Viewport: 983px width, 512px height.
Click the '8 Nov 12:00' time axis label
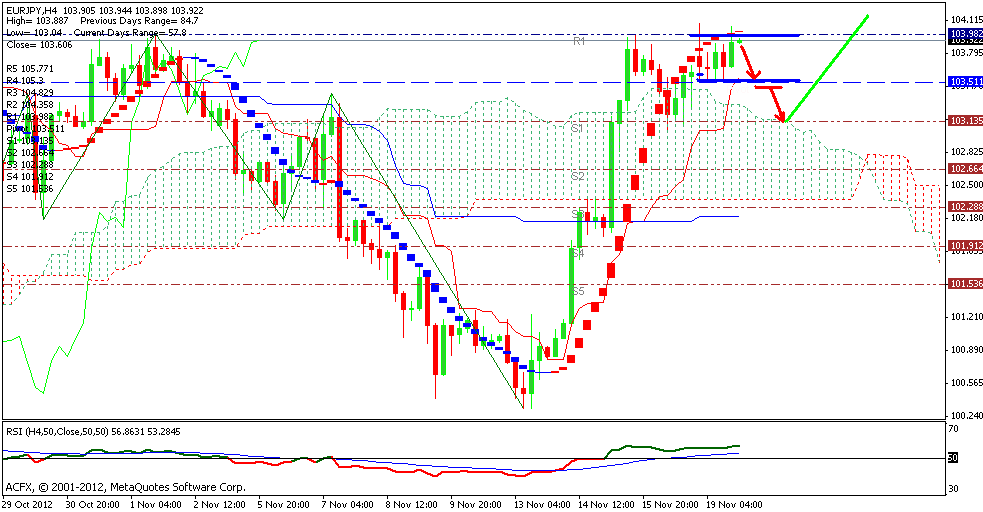click(x=413, y=504)
